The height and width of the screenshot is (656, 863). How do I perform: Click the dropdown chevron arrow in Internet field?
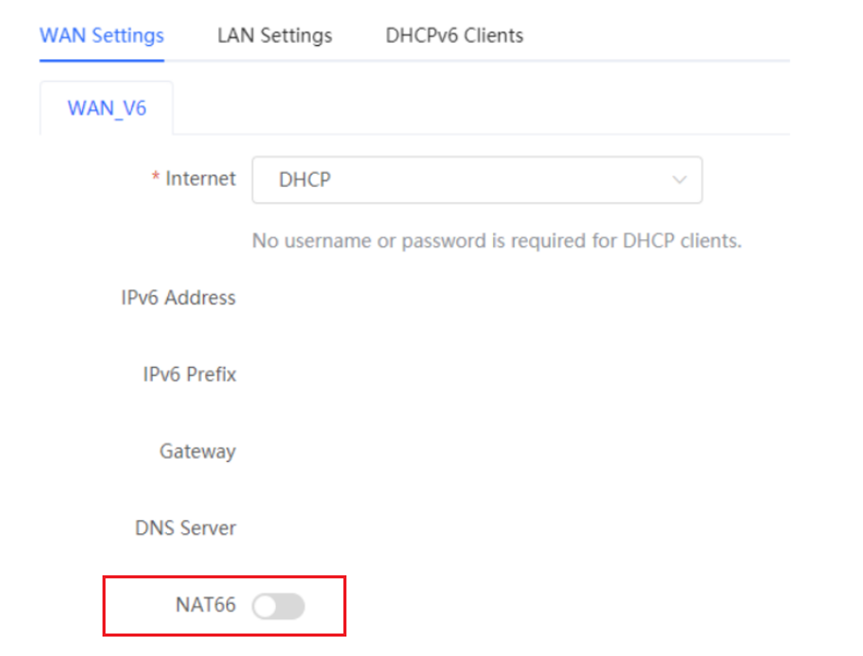point(679,180)
